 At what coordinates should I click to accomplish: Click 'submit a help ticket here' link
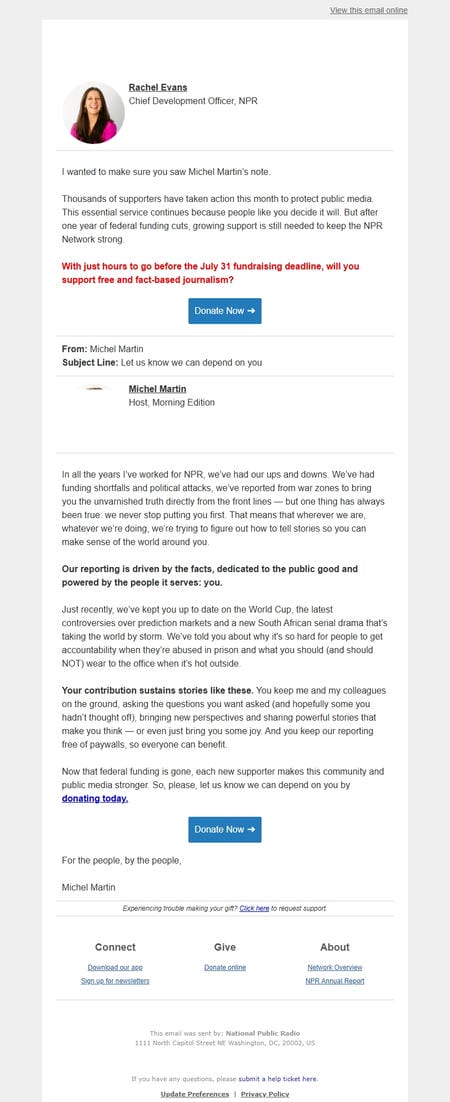(278, 1079)
